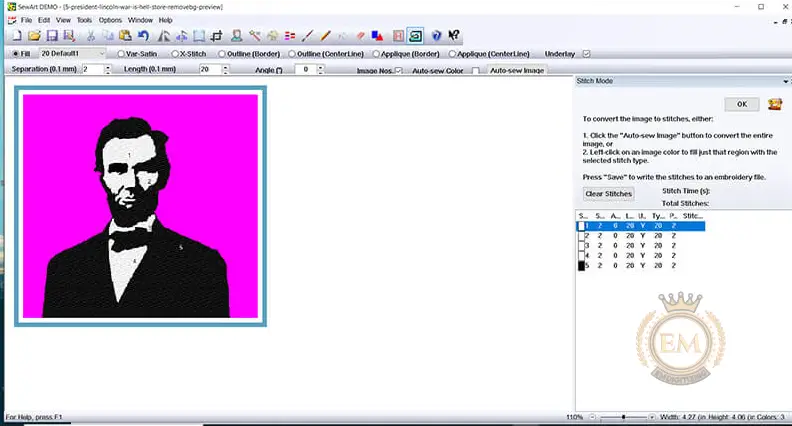Click the Length value field
The image size is (792, 426).
pyautogui.click(x=210, y=69)
